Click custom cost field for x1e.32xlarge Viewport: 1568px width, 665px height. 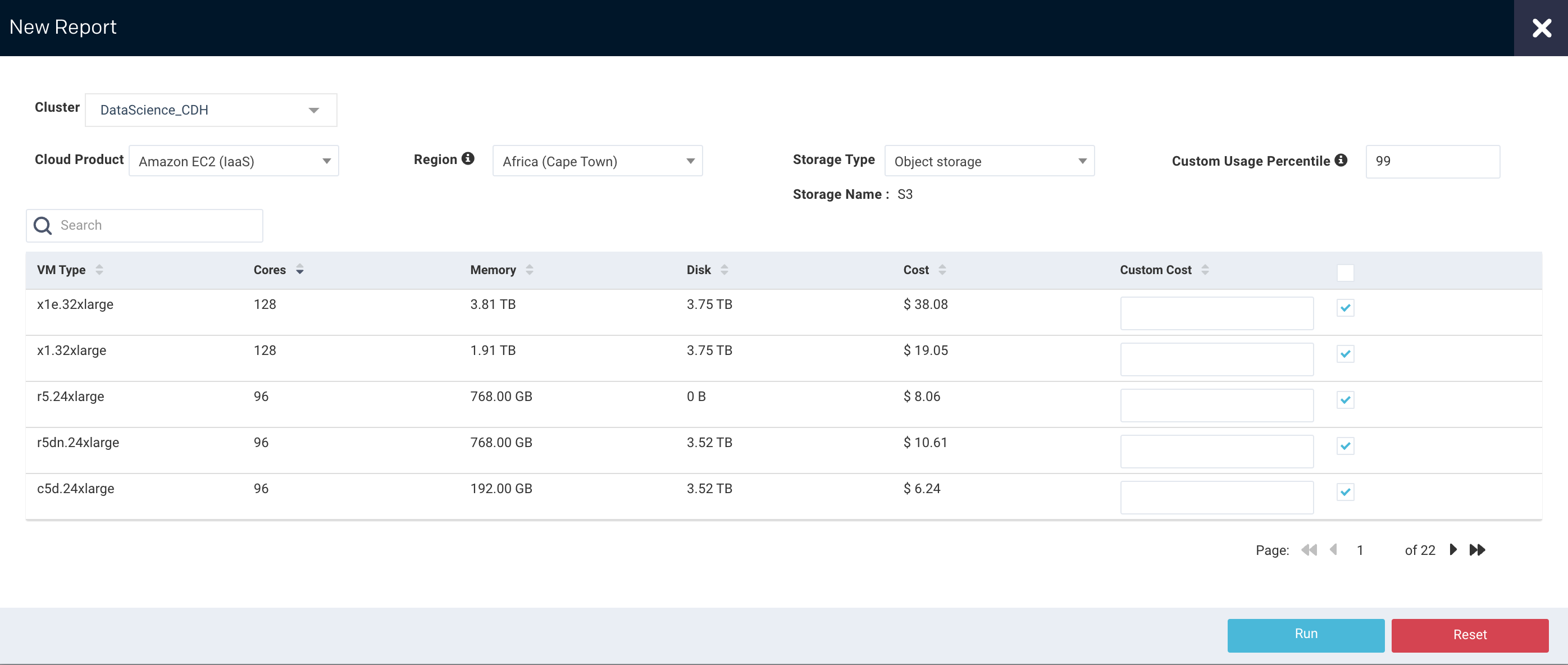(x=1217, y=313)
